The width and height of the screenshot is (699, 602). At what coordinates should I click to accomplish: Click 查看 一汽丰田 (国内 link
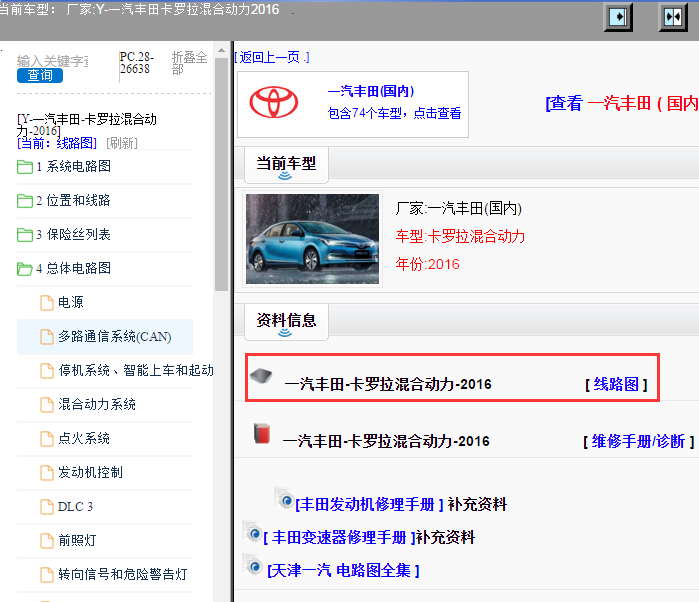pos(622,103)
